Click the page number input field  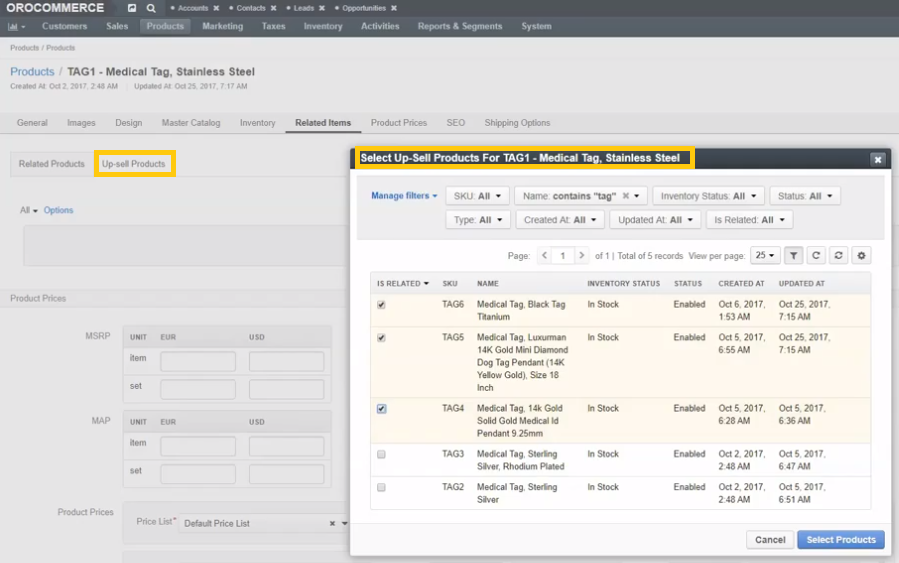[562, 256]
